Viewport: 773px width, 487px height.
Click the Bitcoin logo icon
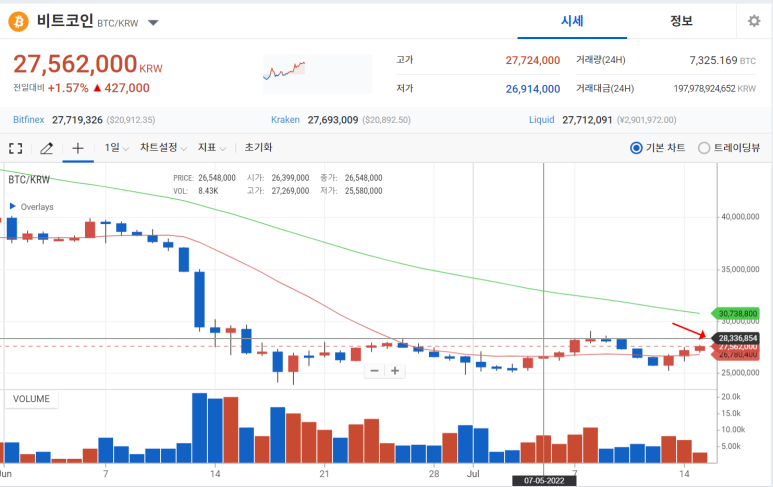point(18,22)
